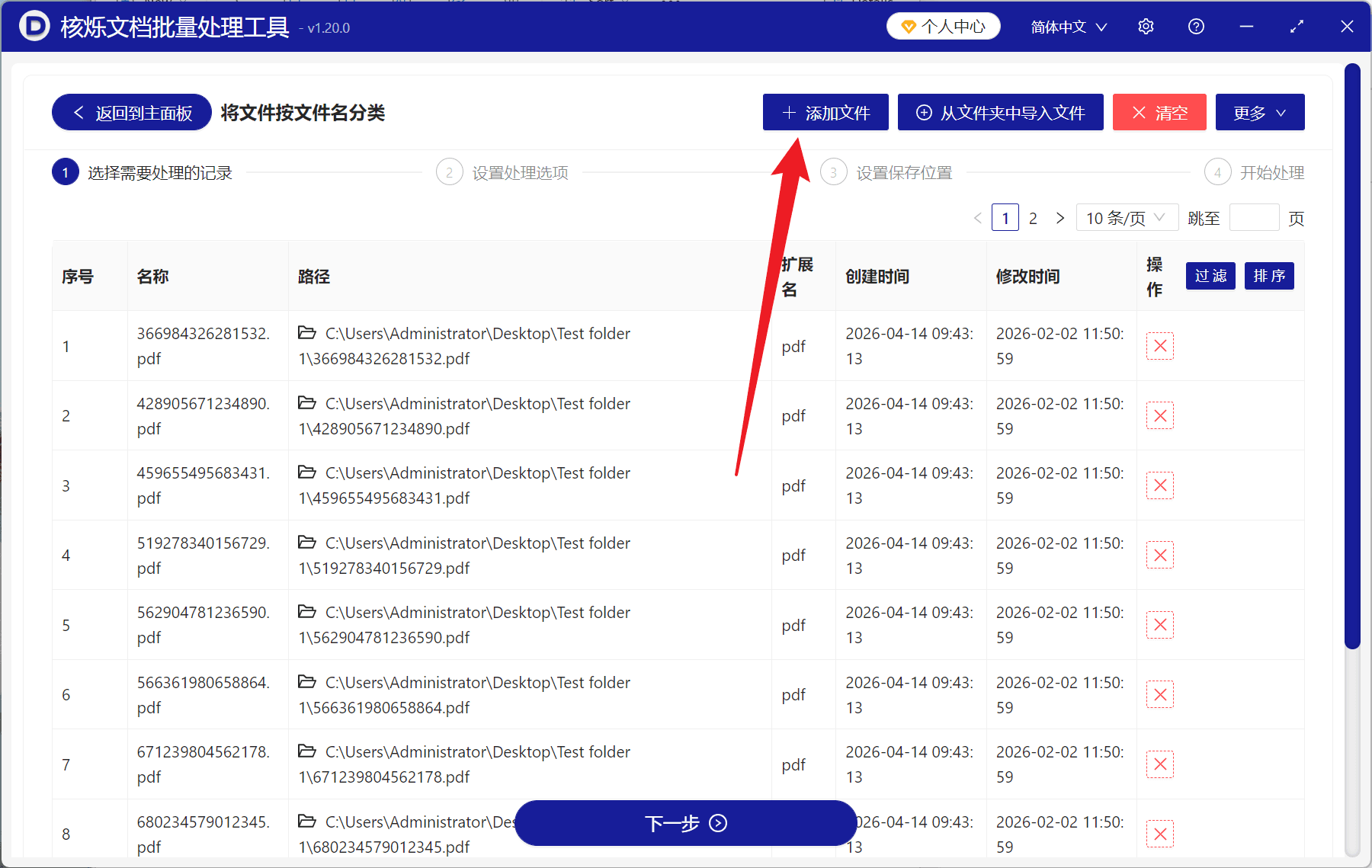Click the folder icon beside 366984326281532.pdf path
This screenshot has height=868, width=1372.
307,332
